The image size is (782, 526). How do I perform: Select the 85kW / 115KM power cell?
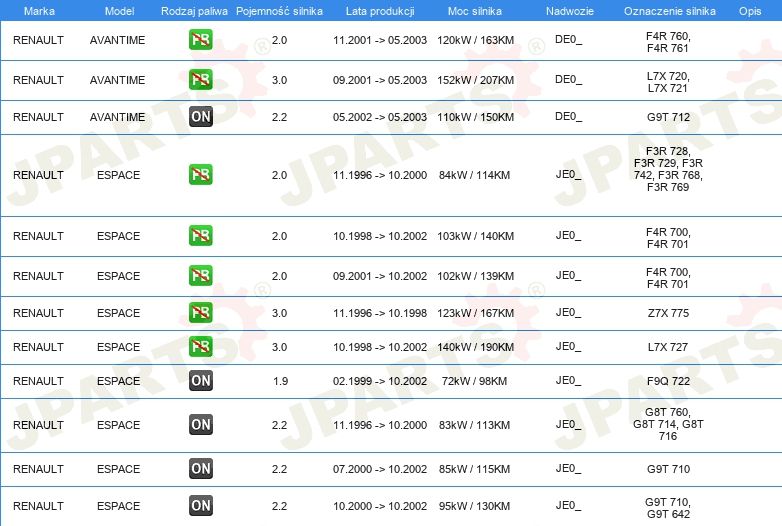pyautogui.click(x=474, y=469)
